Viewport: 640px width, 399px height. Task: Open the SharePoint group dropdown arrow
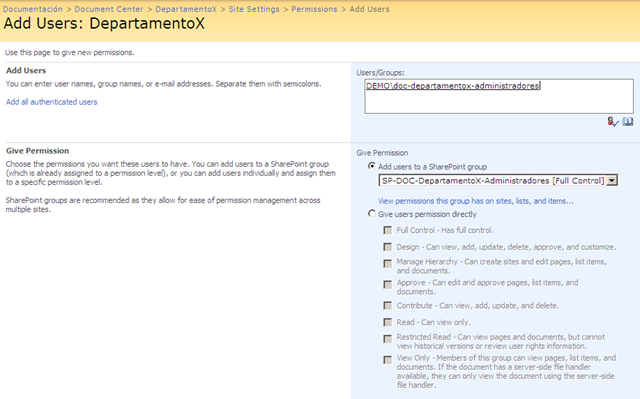click(612, 180)
